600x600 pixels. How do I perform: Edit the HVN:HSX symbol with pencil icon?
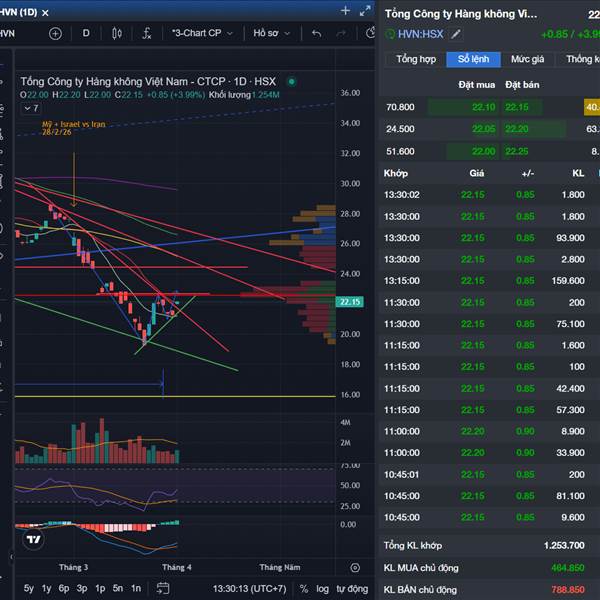click(456, 34)
